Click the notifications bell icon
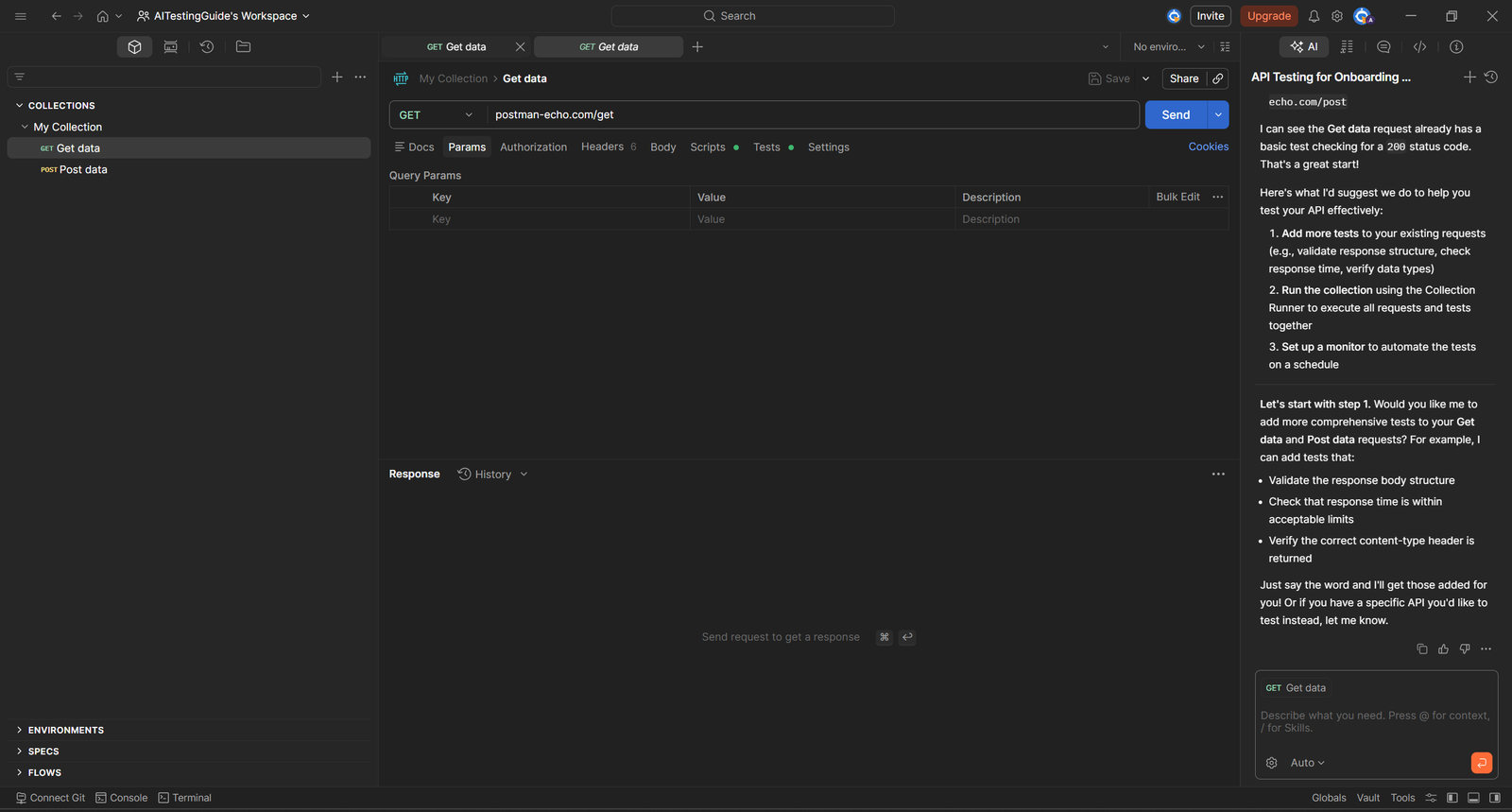This screenshot has width=1512, height=812. (x=1314, y=16)
